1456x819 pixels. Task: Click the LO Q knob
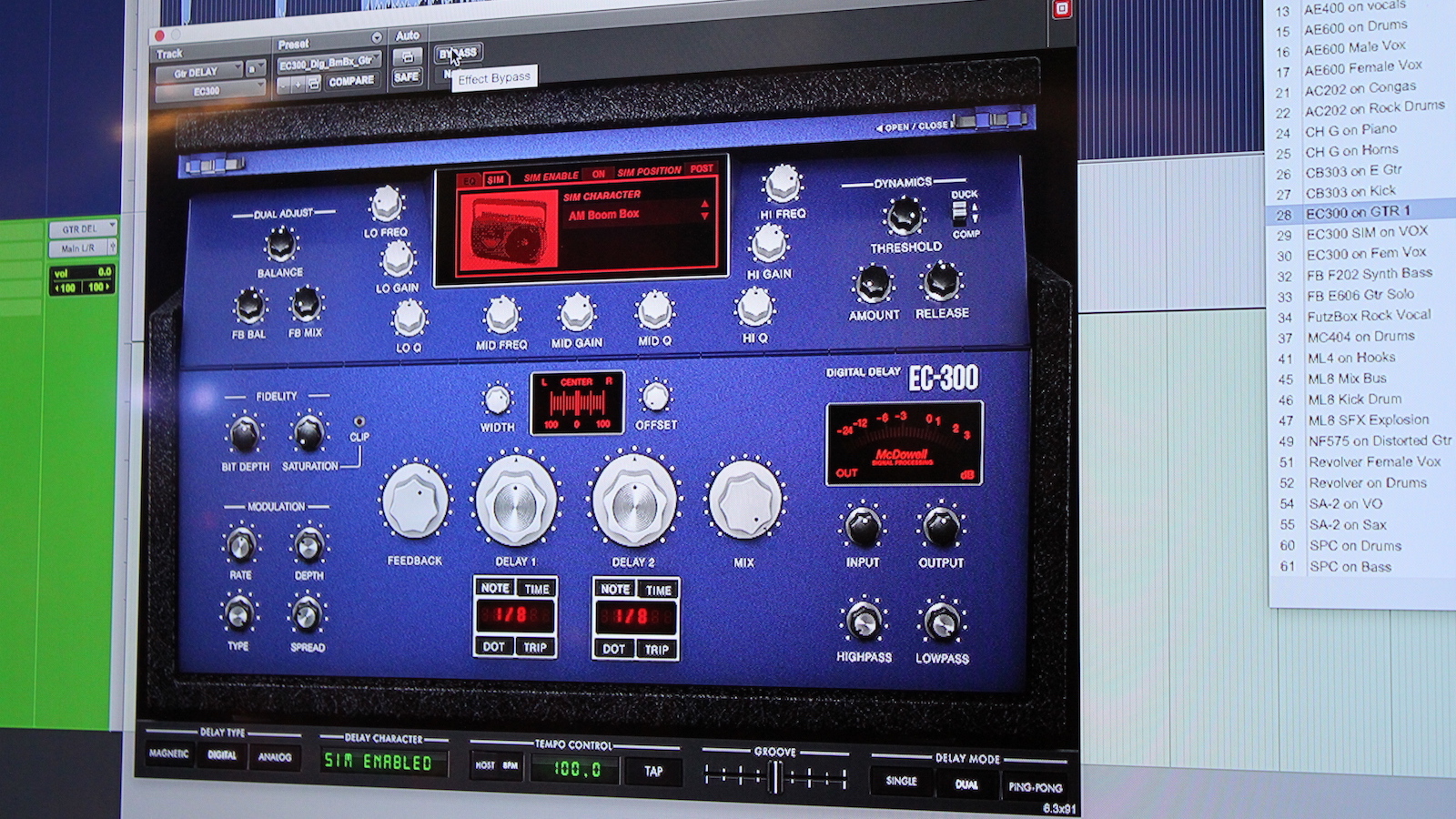click(x=409, y=318)
